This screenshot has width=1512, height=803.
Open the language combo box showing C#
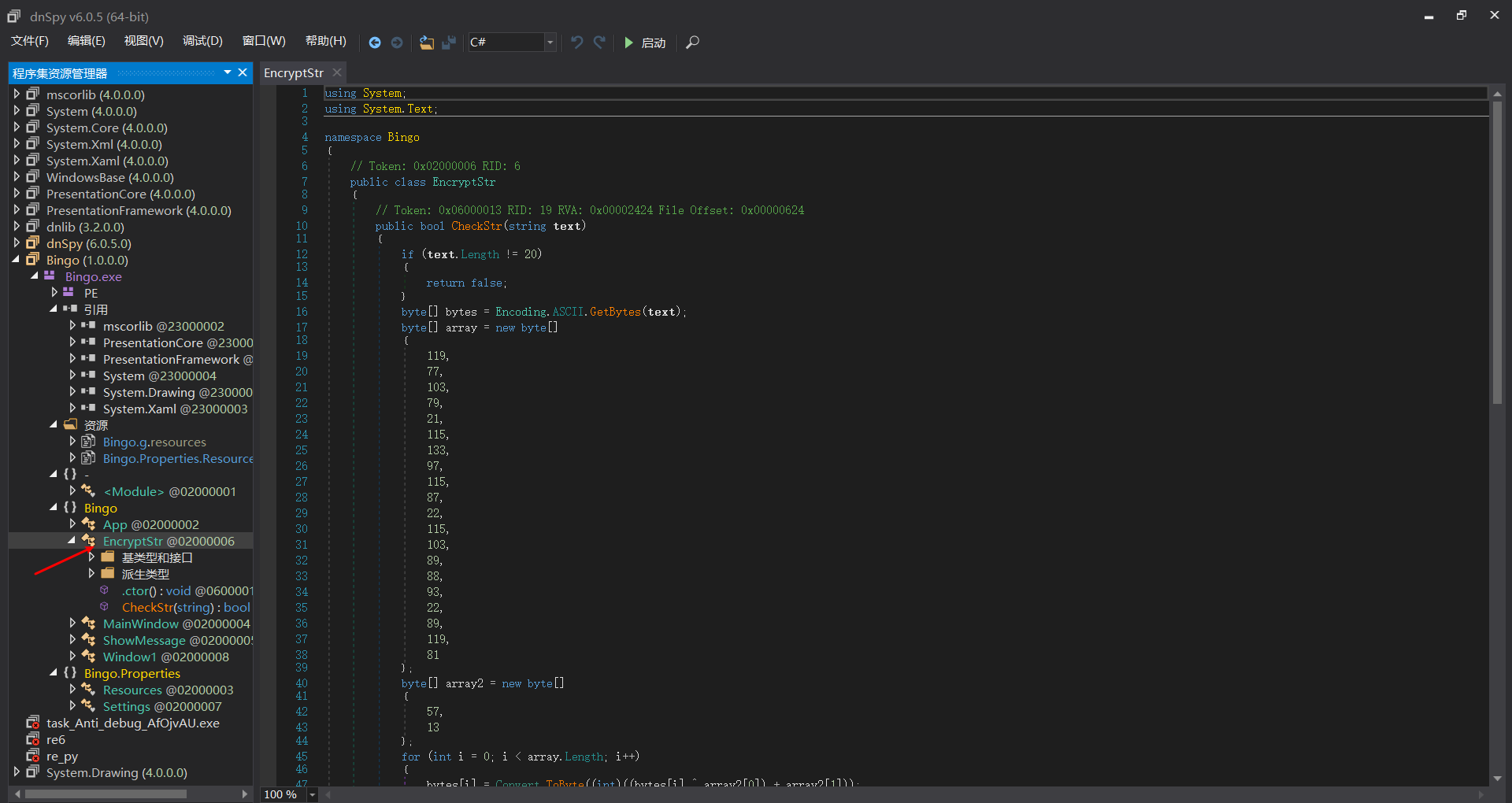[x=512, y=43]
